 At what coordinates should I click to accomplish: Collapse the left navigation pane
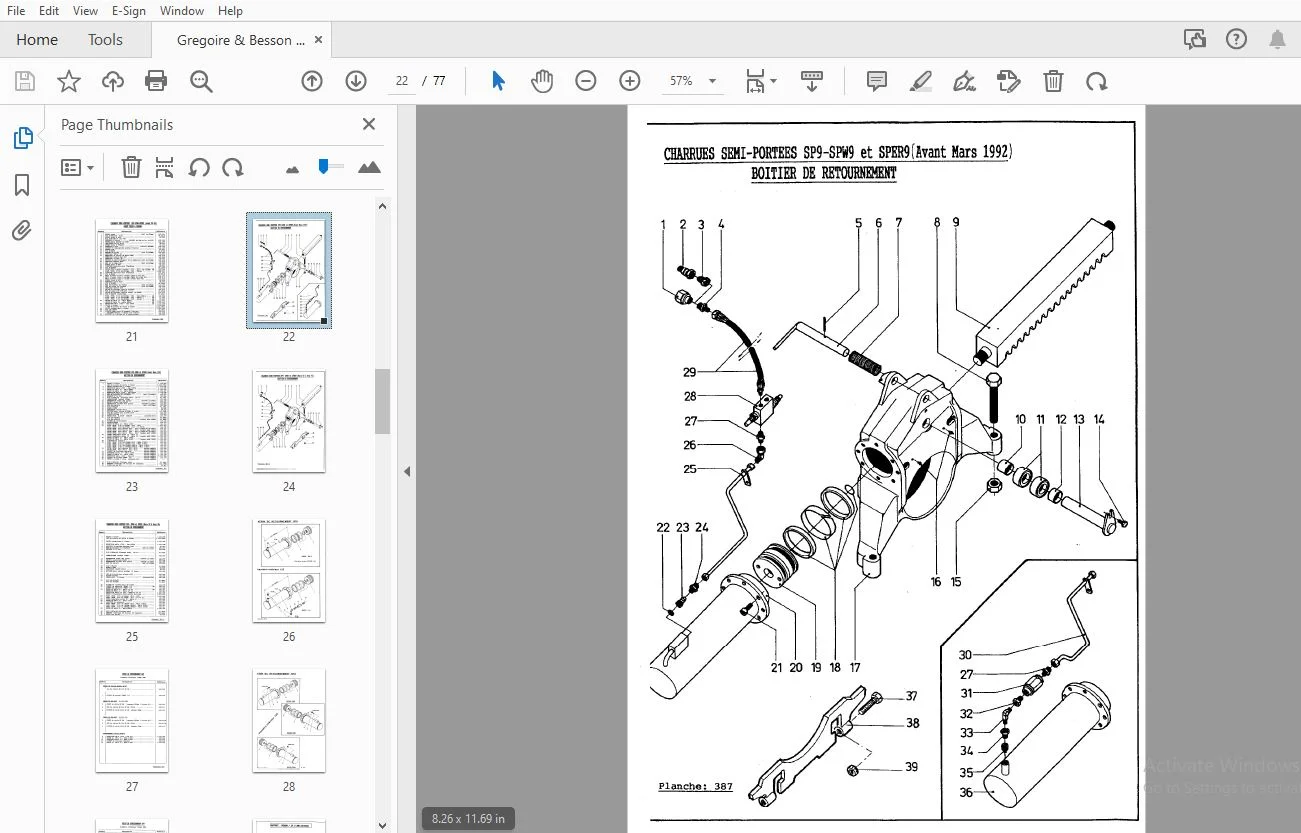coord(407,471)
